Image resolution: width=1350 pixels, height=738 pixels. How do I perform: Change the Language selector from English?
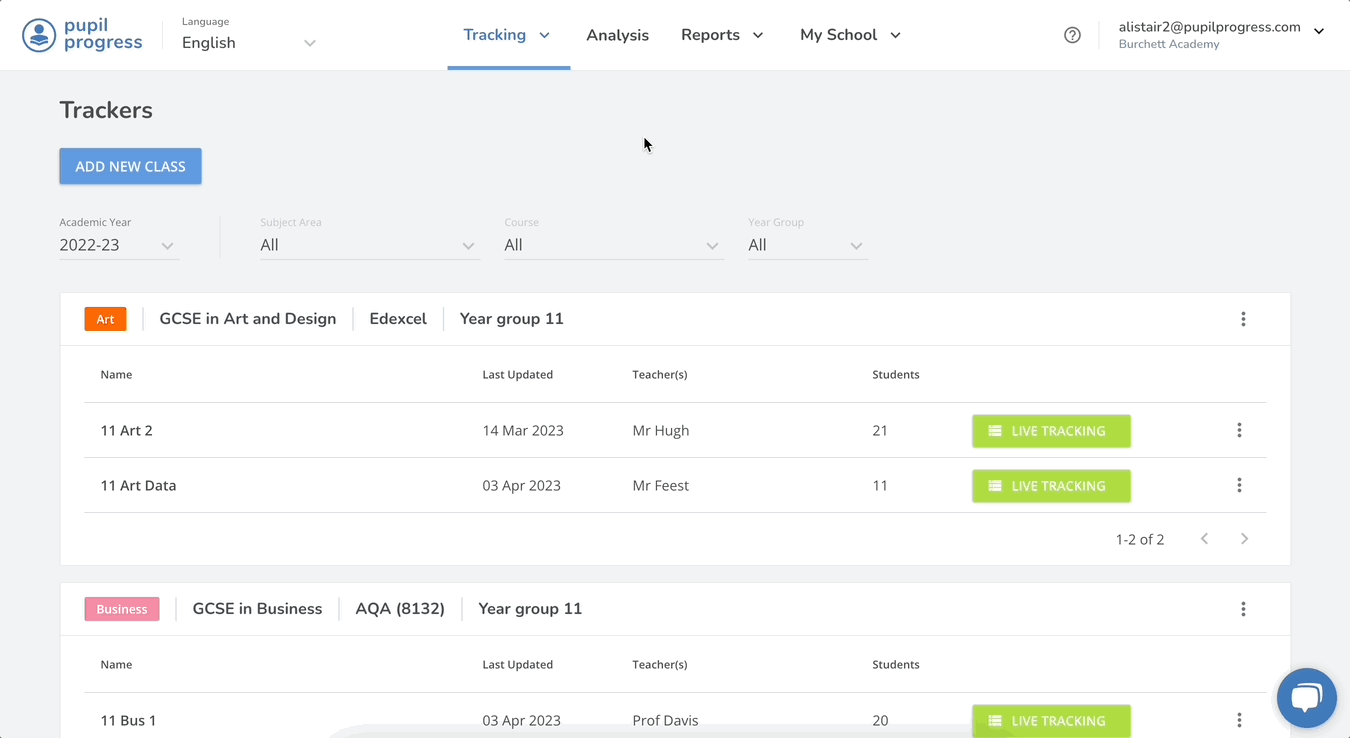click(248, 43)
